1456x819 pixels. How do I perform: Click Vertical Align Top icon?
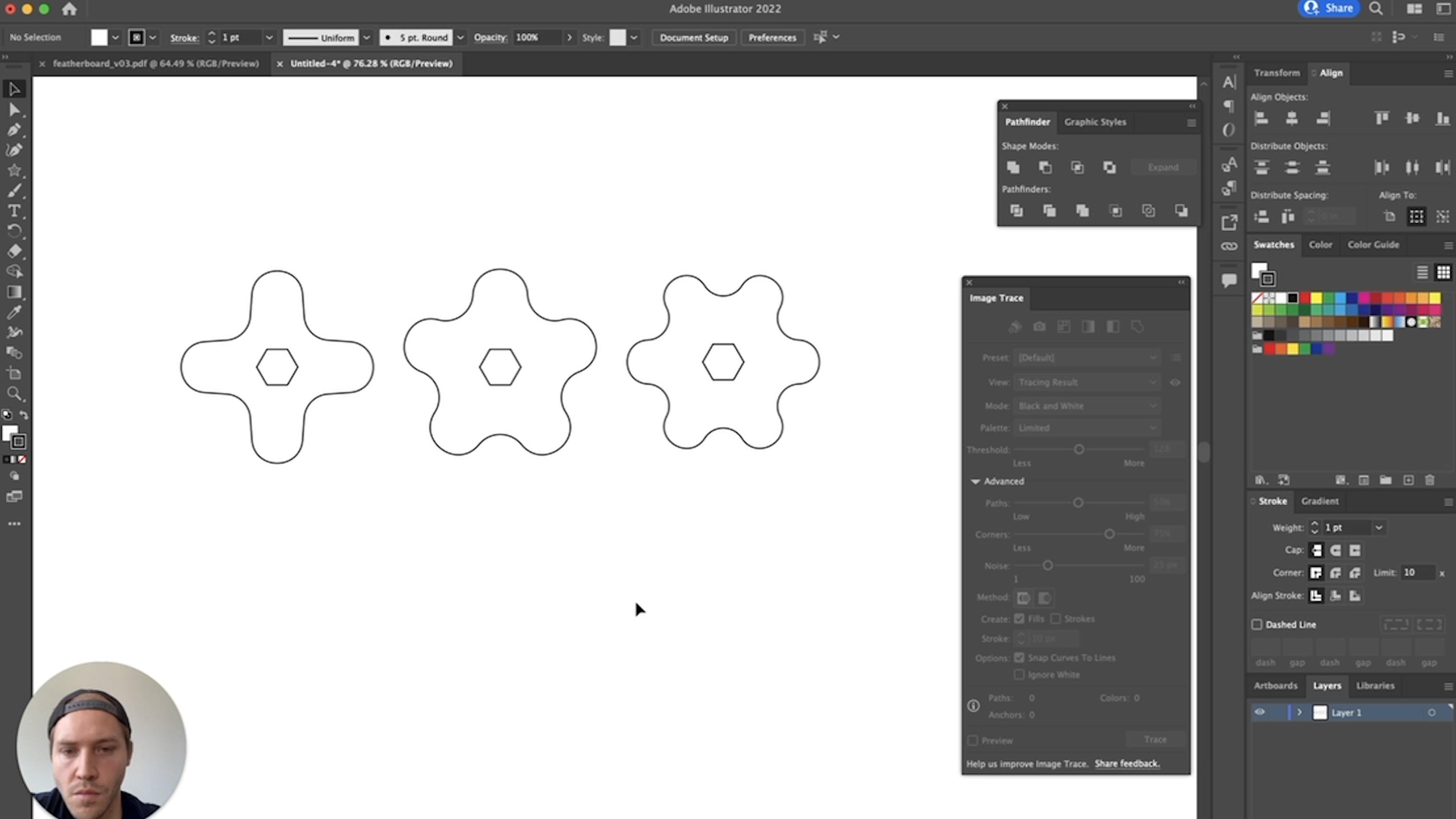[1382, 118]
